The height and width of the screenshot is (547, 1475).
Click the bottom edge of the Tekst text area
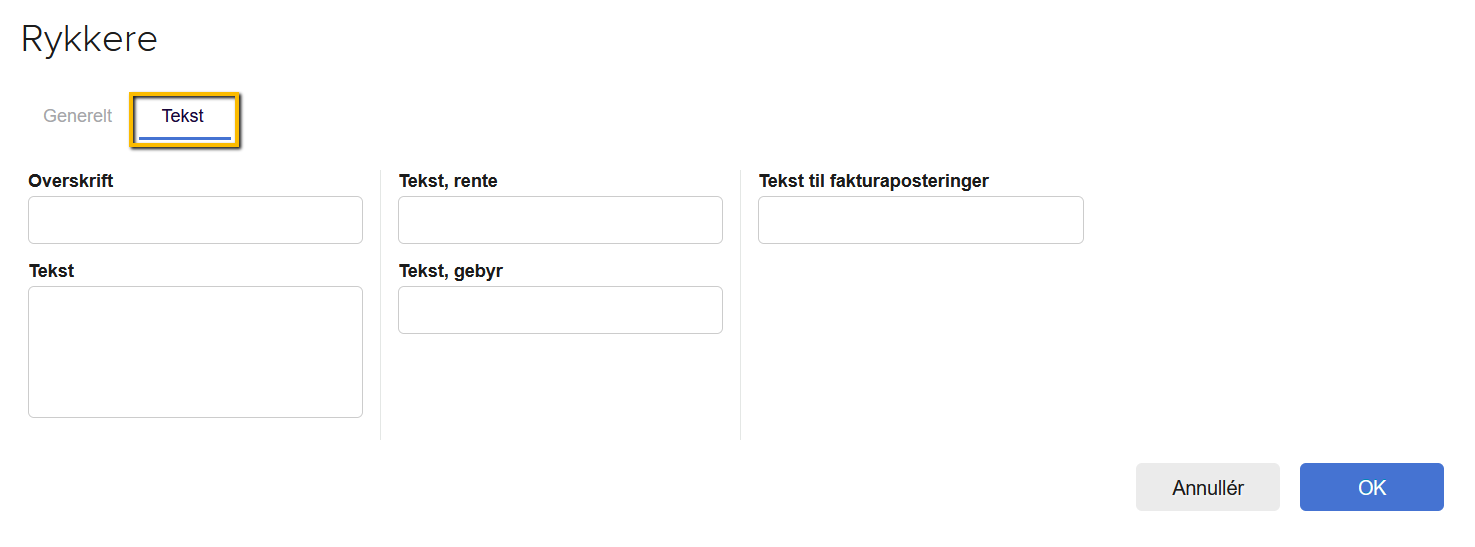click(x=195, y=417)
